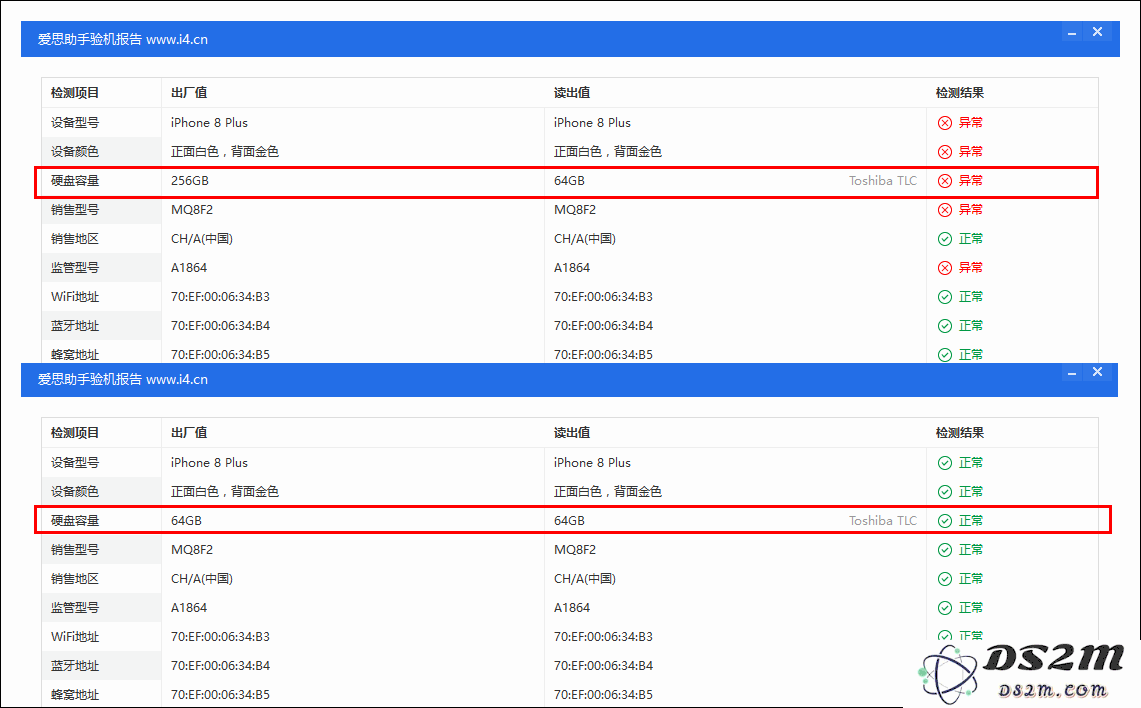
Task: Click the 蓝牙地址 row label in lower report
Action: pyautogui.click(x=75, y=666)
